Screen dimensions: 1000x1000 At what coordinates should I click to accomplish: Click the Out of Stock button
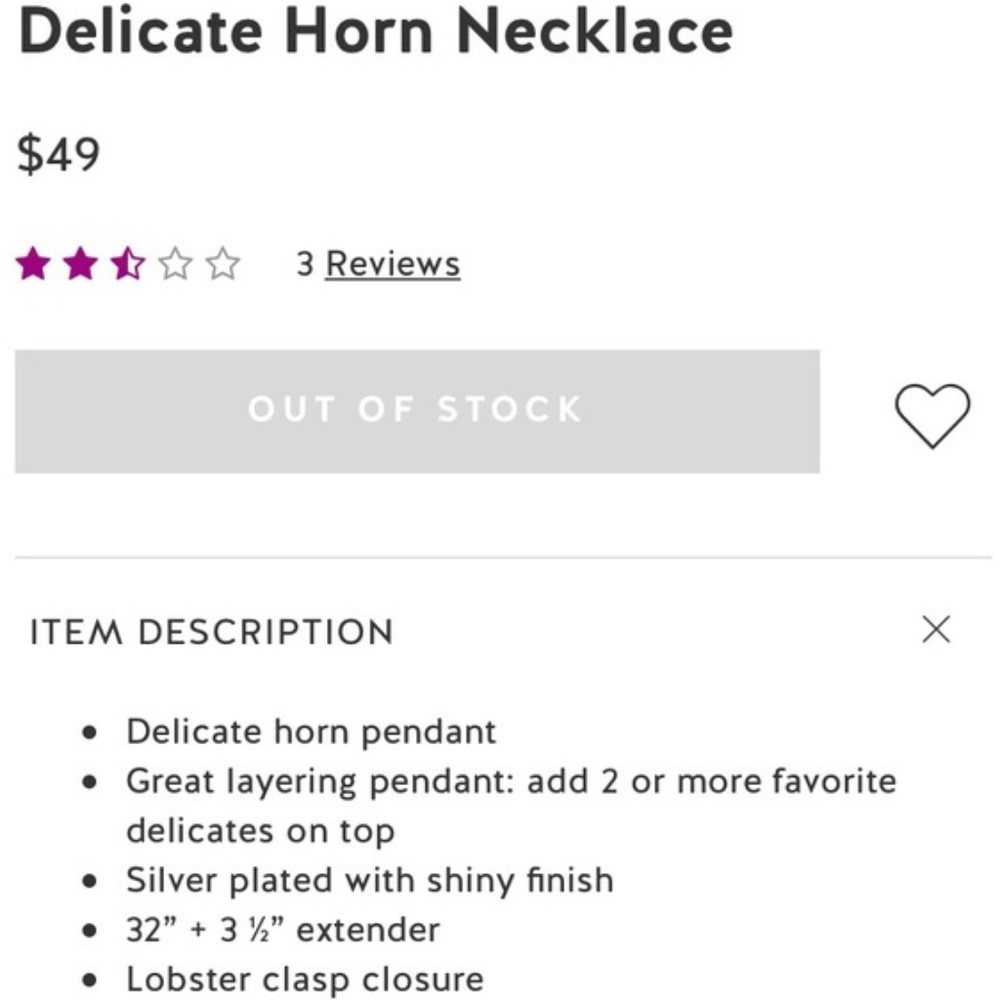click(417, 408)
